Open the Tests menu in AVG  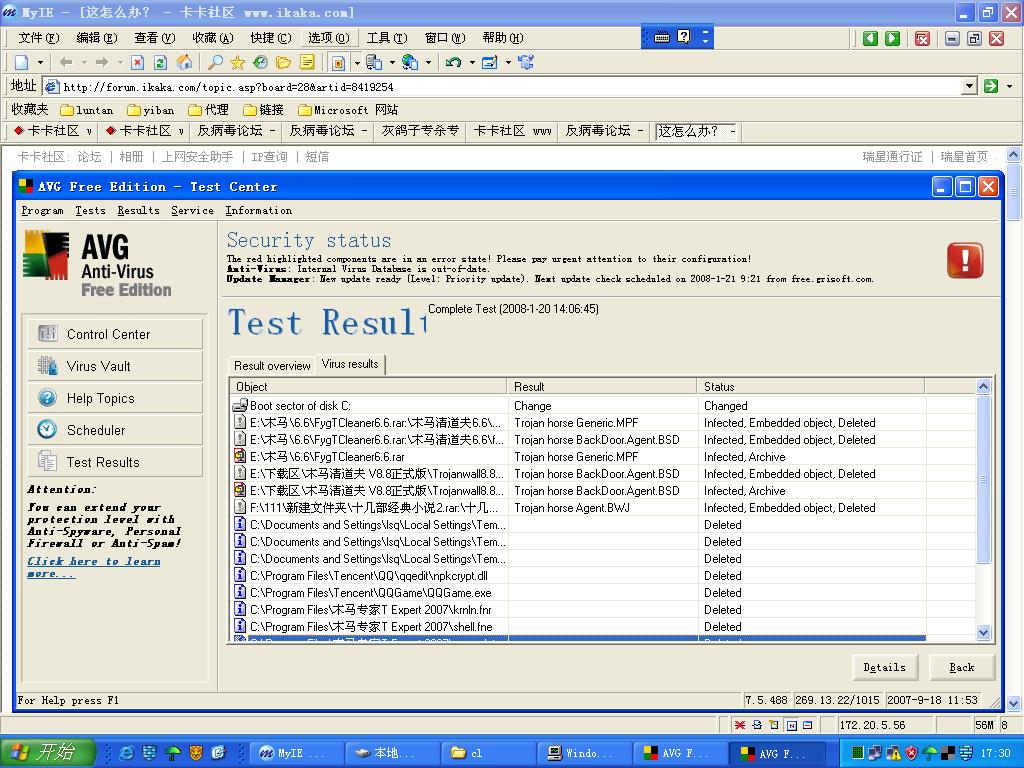pos(90,211)
